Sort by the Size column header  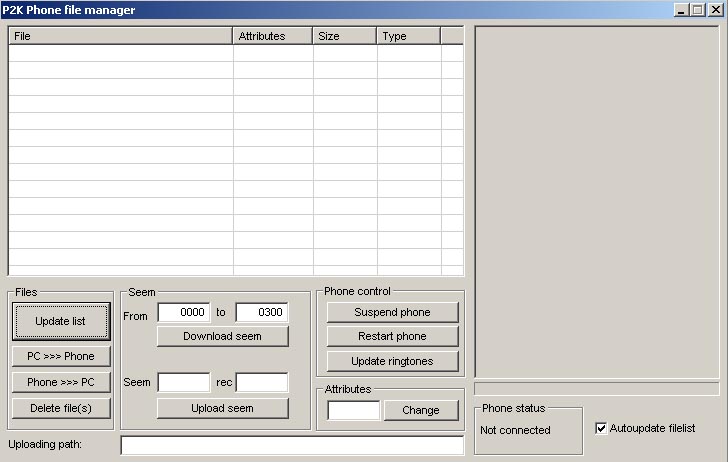click(344, 36)
